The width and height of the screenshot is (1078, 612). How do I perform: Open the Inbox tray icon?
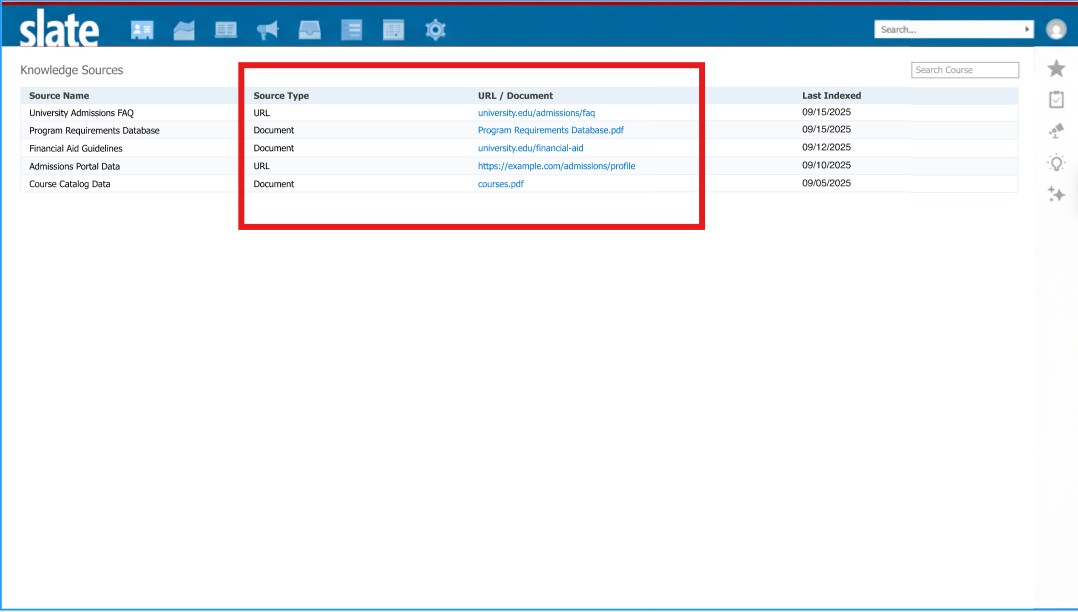(x=309, y=29)
